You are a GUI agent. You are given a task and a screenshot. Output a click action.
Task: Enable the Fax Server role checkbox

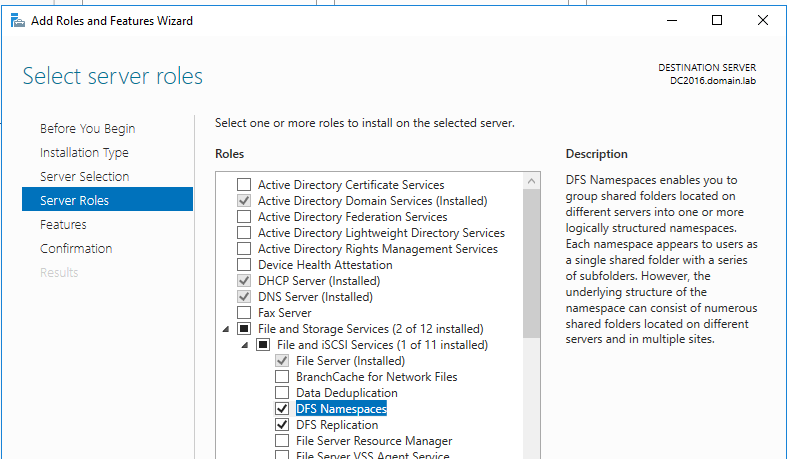point(243,313)
